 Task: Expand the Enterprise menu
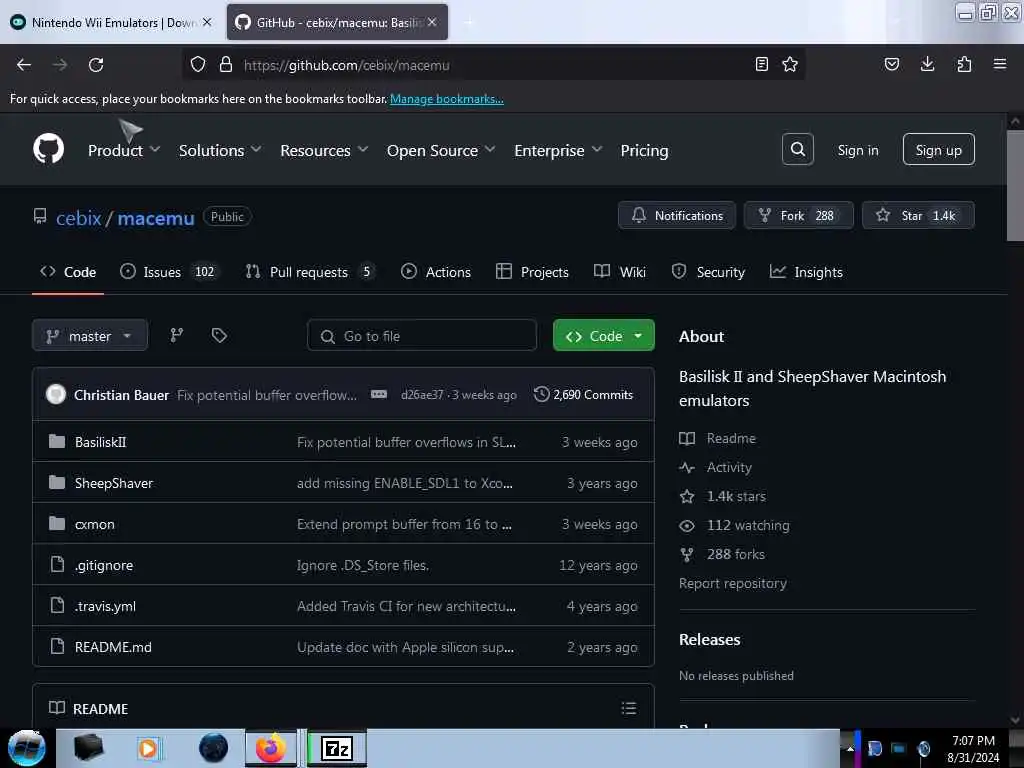pos(558,150)
